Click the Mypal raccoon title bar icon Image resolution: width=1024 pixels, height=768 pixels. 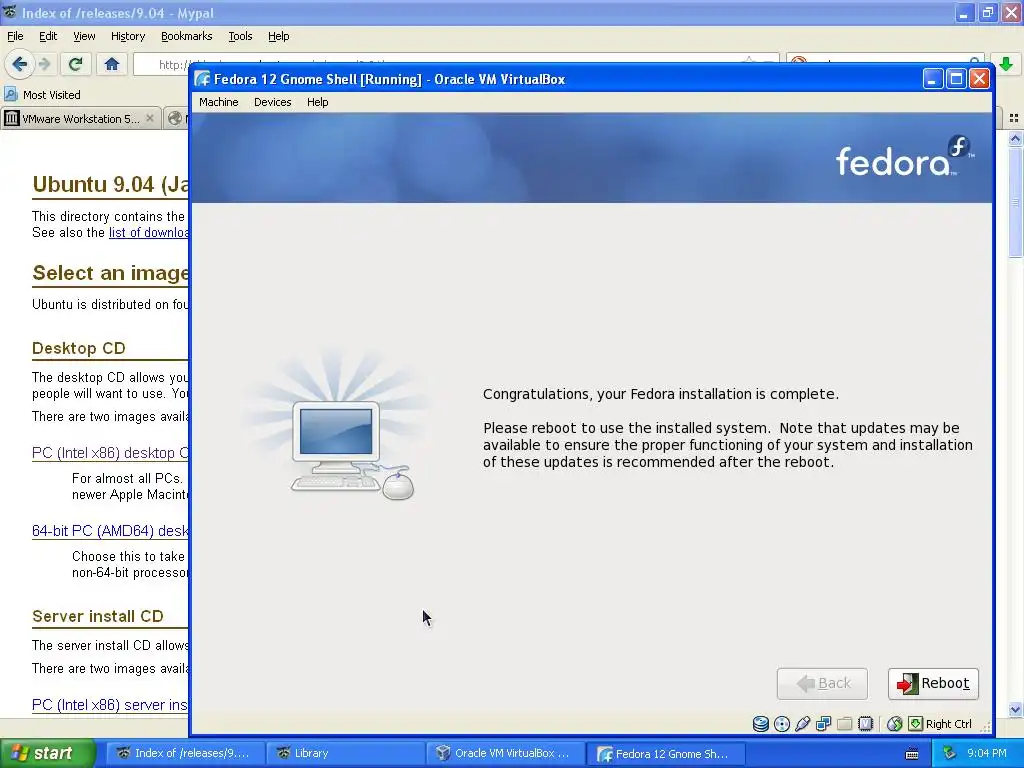pos(10,12)
